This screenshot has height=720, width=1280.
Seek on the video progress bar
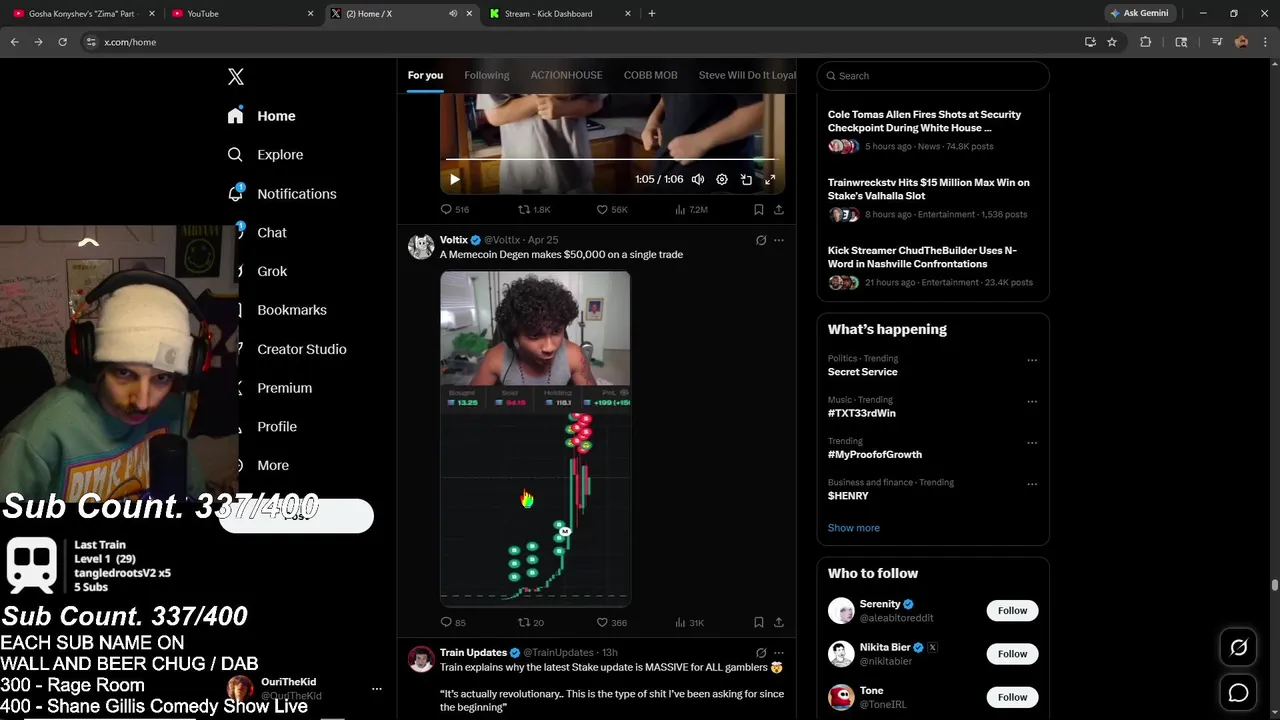(612, 159)
